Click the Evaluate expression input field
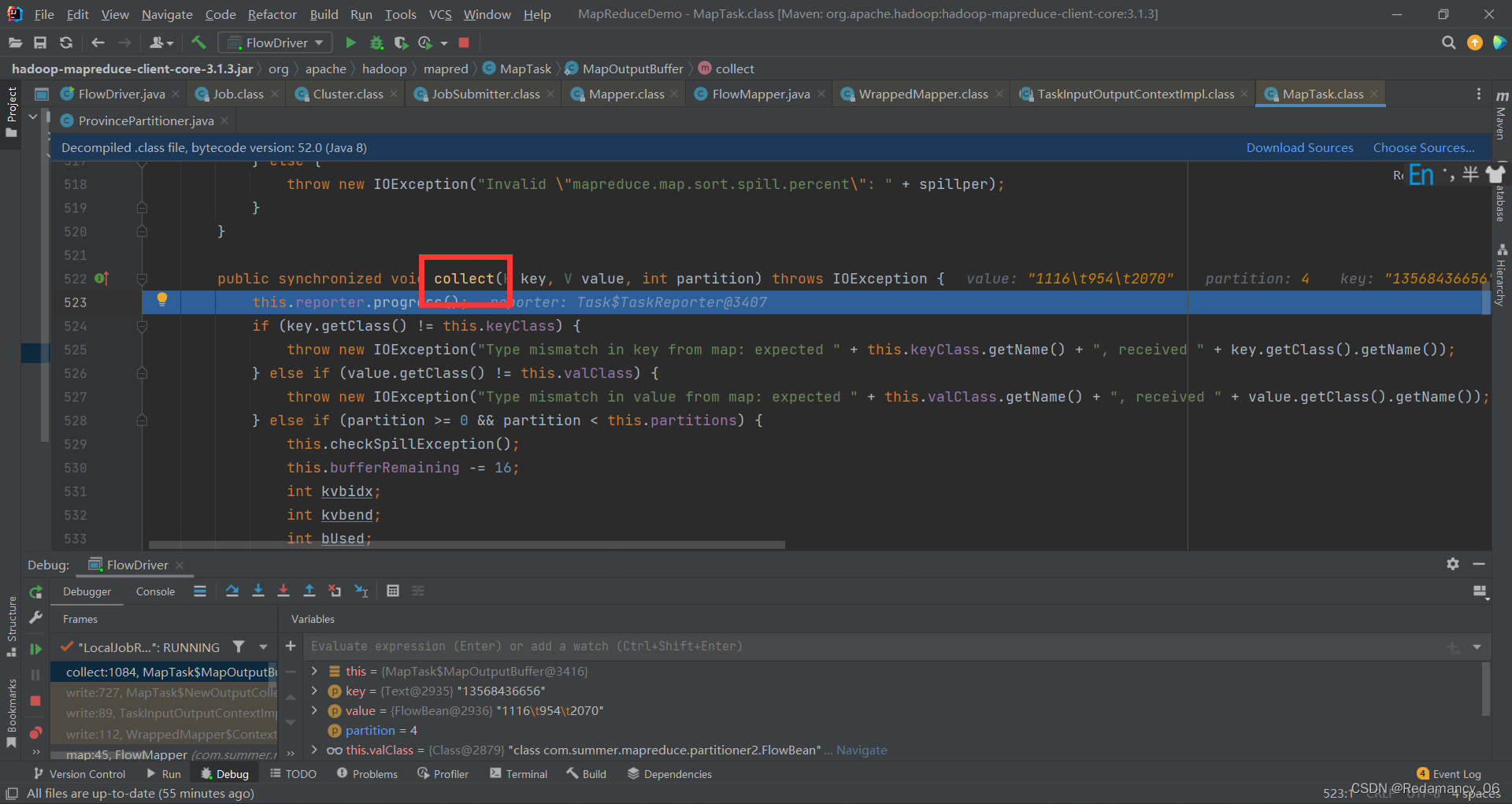 pyautogui.click(x=874, y=646)
